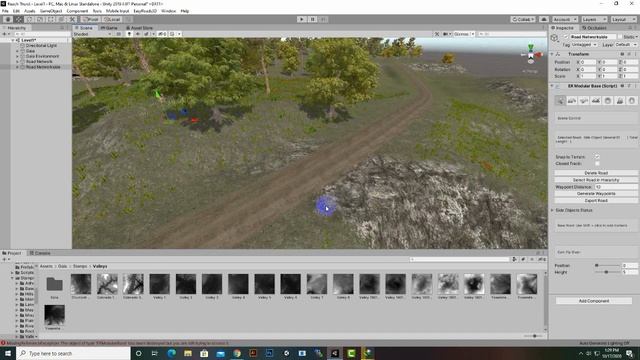Select the custom editor tools icon

pos(72,19)
